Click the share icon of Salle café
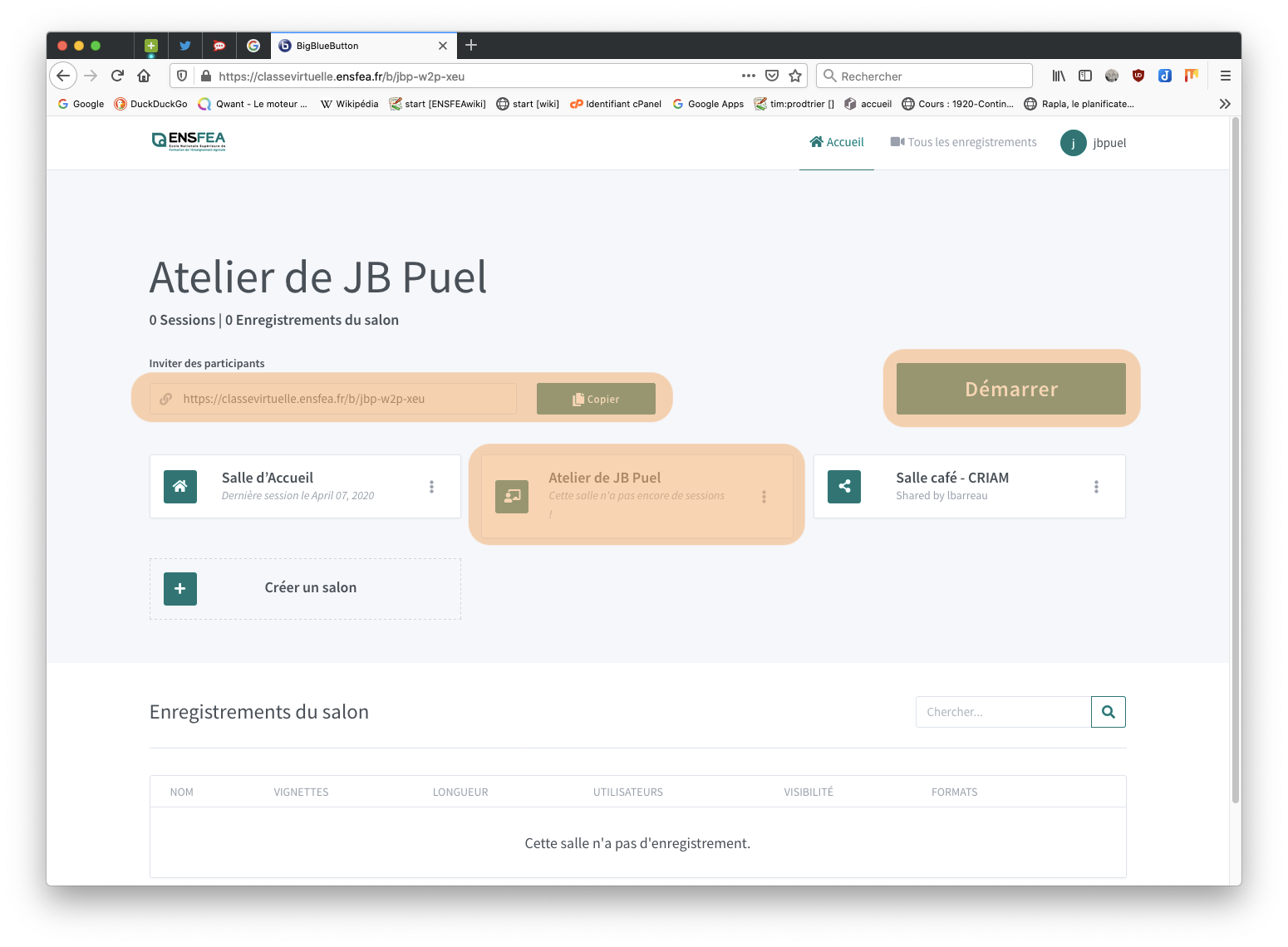The height and width of the screenshot is (947, 1288). click(844, 487)
